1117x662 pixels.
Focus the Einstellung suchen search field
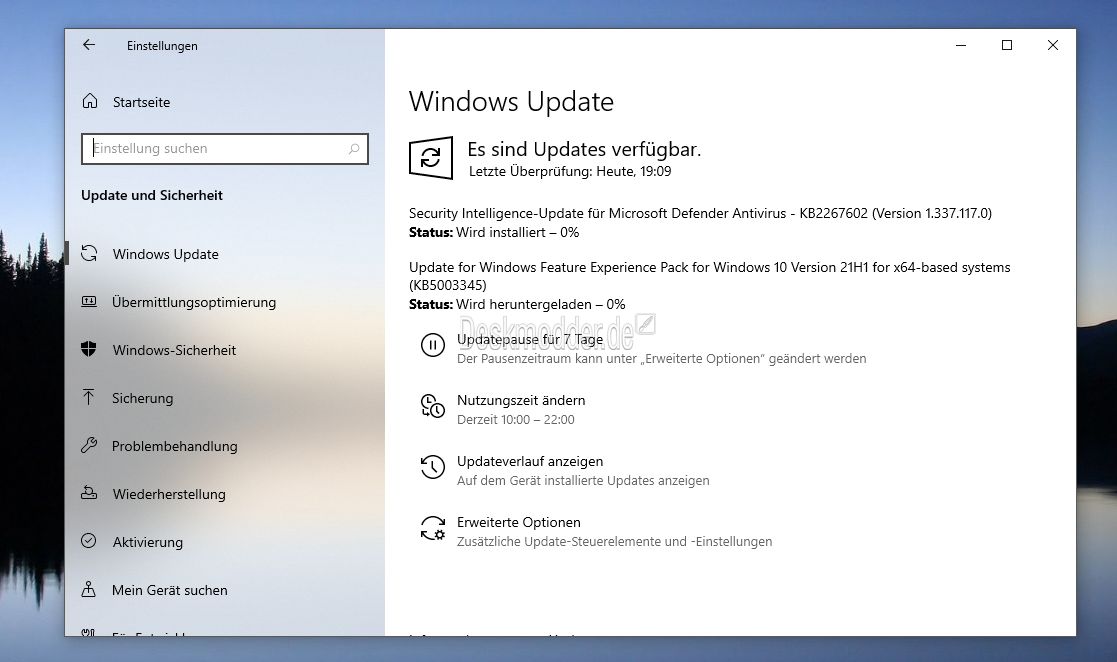[224, 149]
